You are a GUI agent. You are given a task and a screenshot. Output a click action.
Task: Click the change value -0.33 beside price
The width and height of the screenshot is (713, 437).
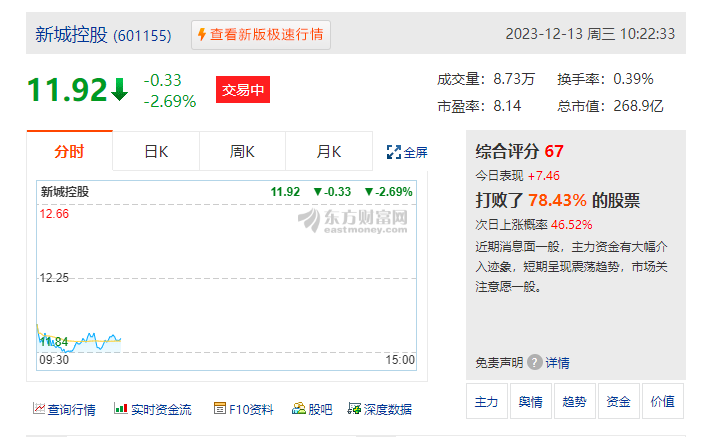[x=163, y=80]
